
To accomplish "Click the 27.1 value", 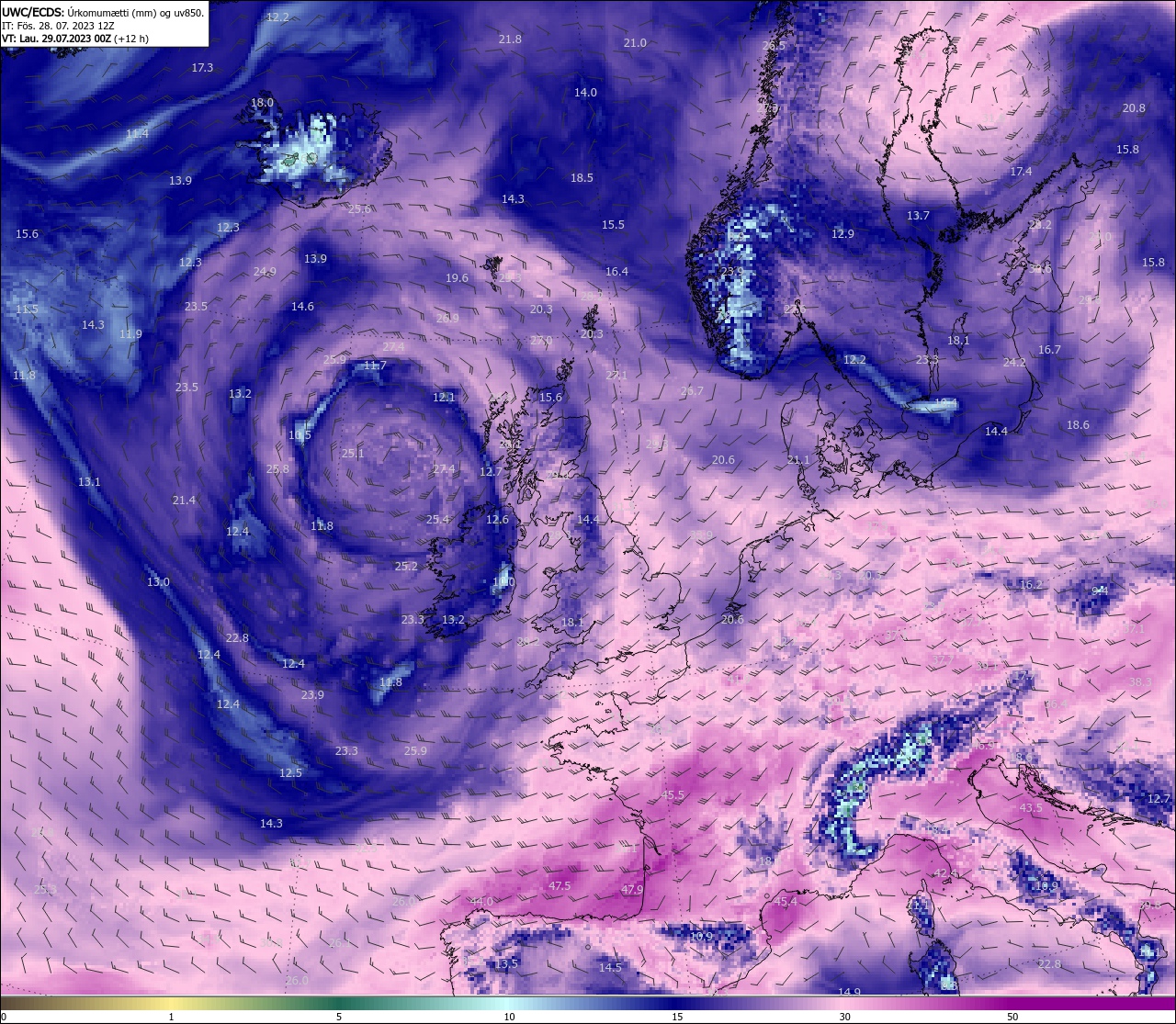I will [x=616, y=376].
